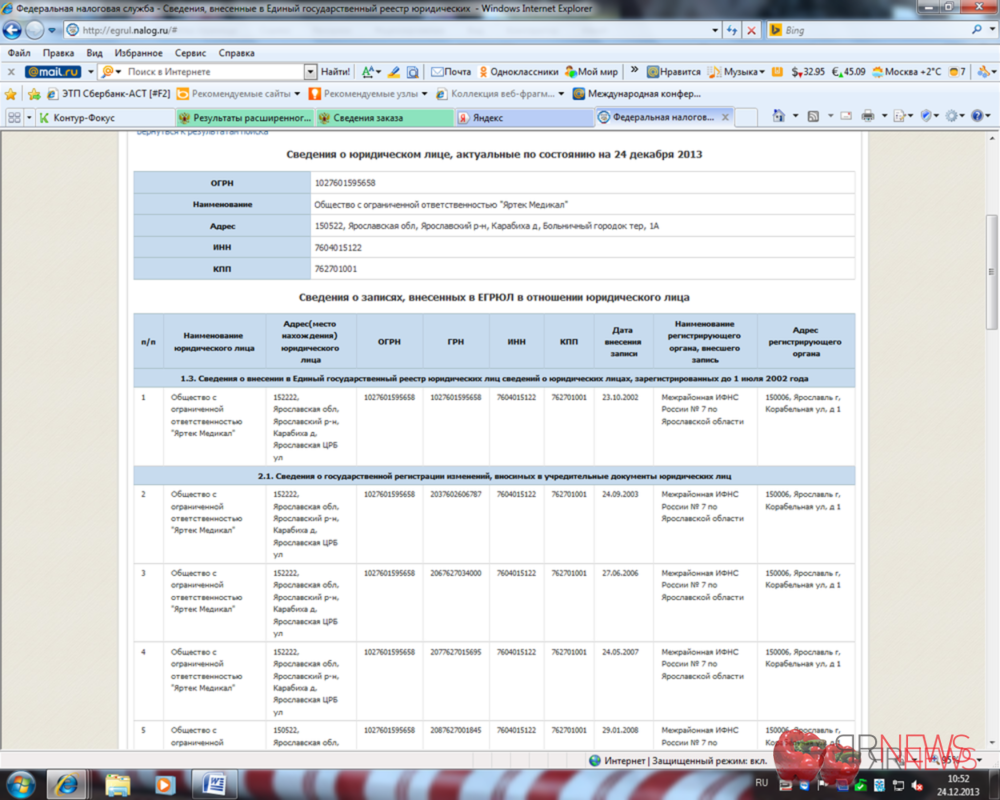Click the browser Forward arrow button
Viewport: 1000px width, 800px height.
click(x=34, y=30)
